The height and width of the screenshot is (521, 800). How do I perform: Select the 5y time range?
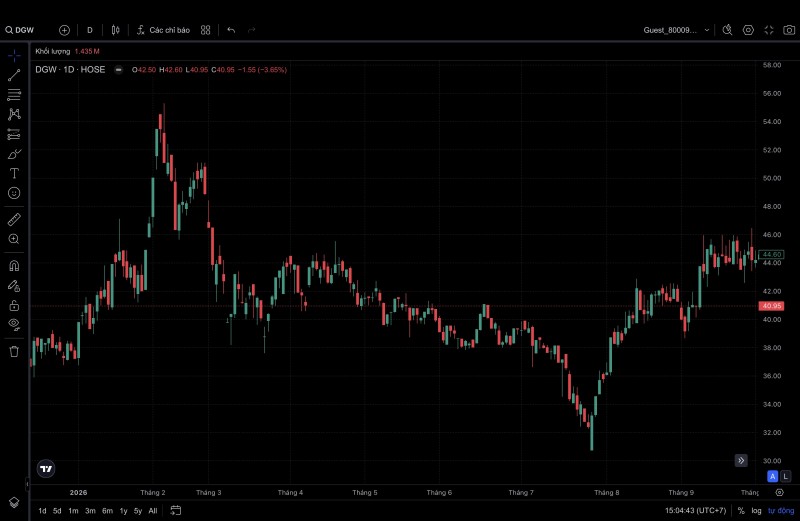coord(138,511)
